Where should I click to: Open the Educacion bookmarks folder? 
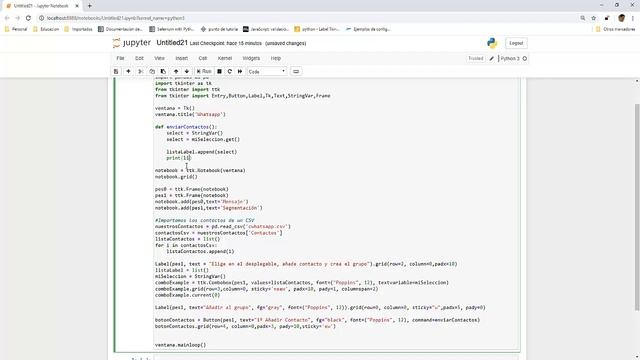click(46, 29)
